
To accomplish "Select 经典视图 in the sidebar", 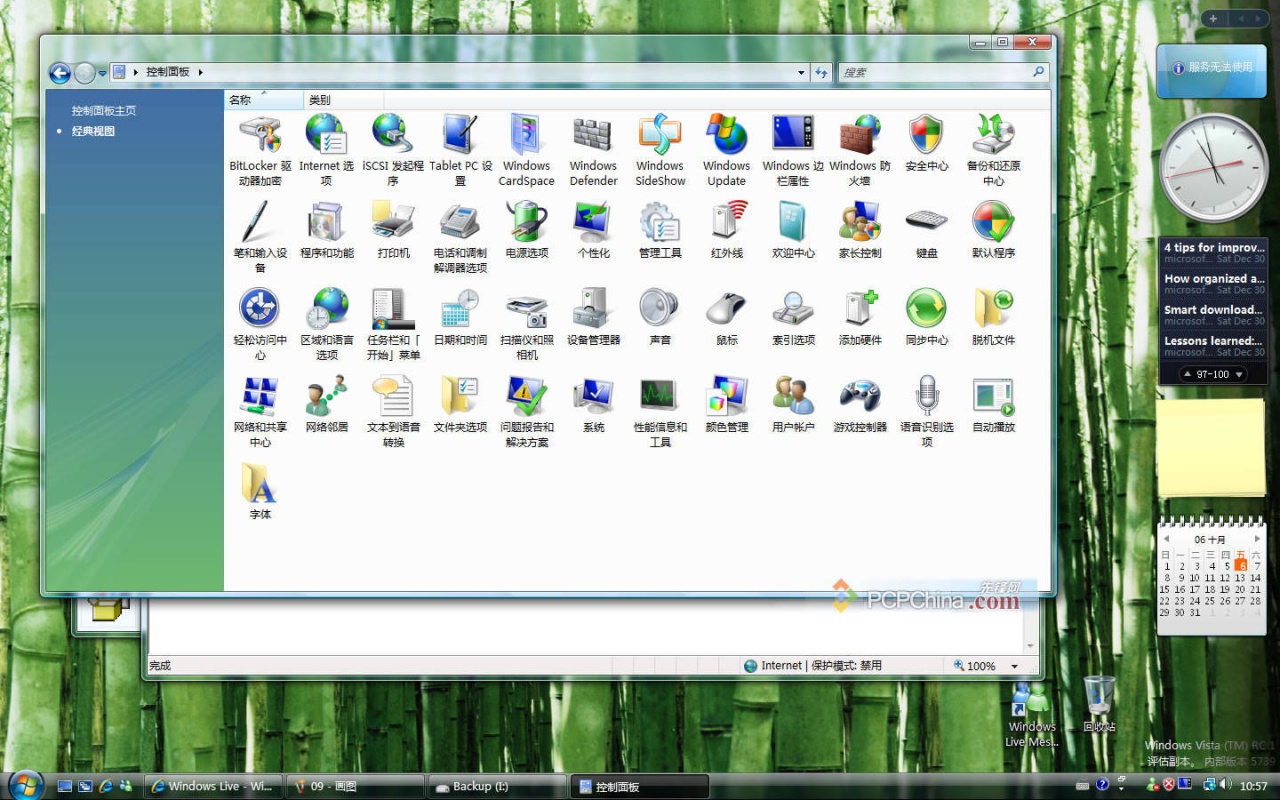I will coord(93,131).
